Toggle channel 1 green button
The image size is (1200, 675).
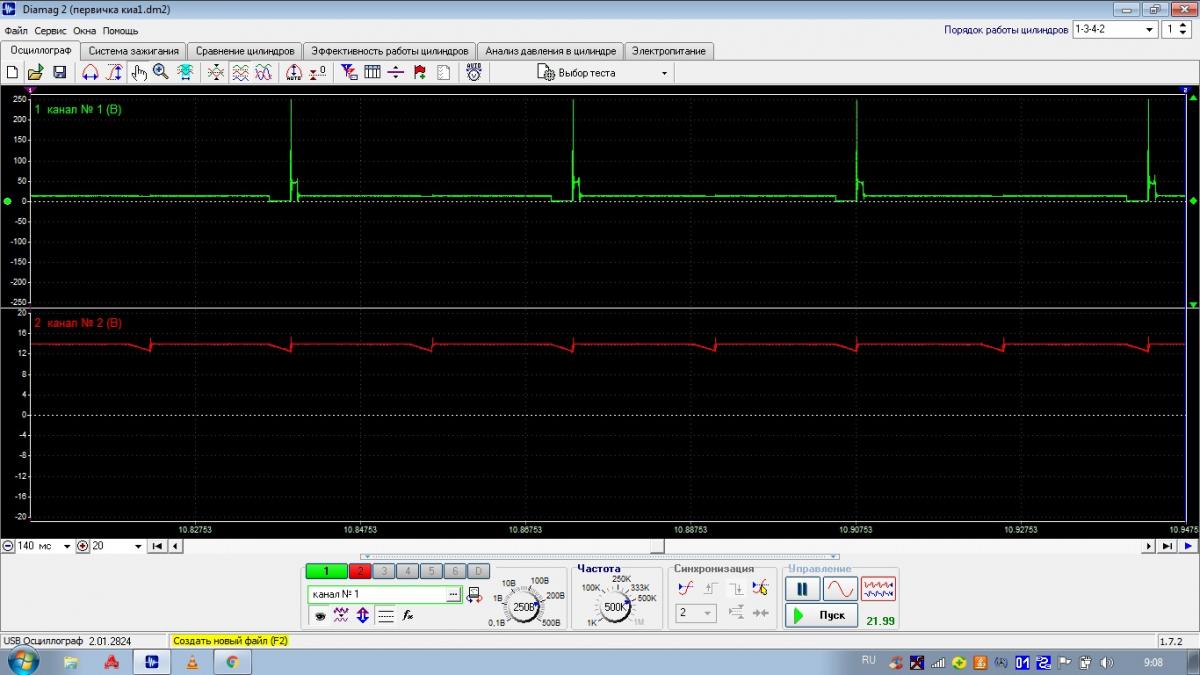[x=326, y=571]
